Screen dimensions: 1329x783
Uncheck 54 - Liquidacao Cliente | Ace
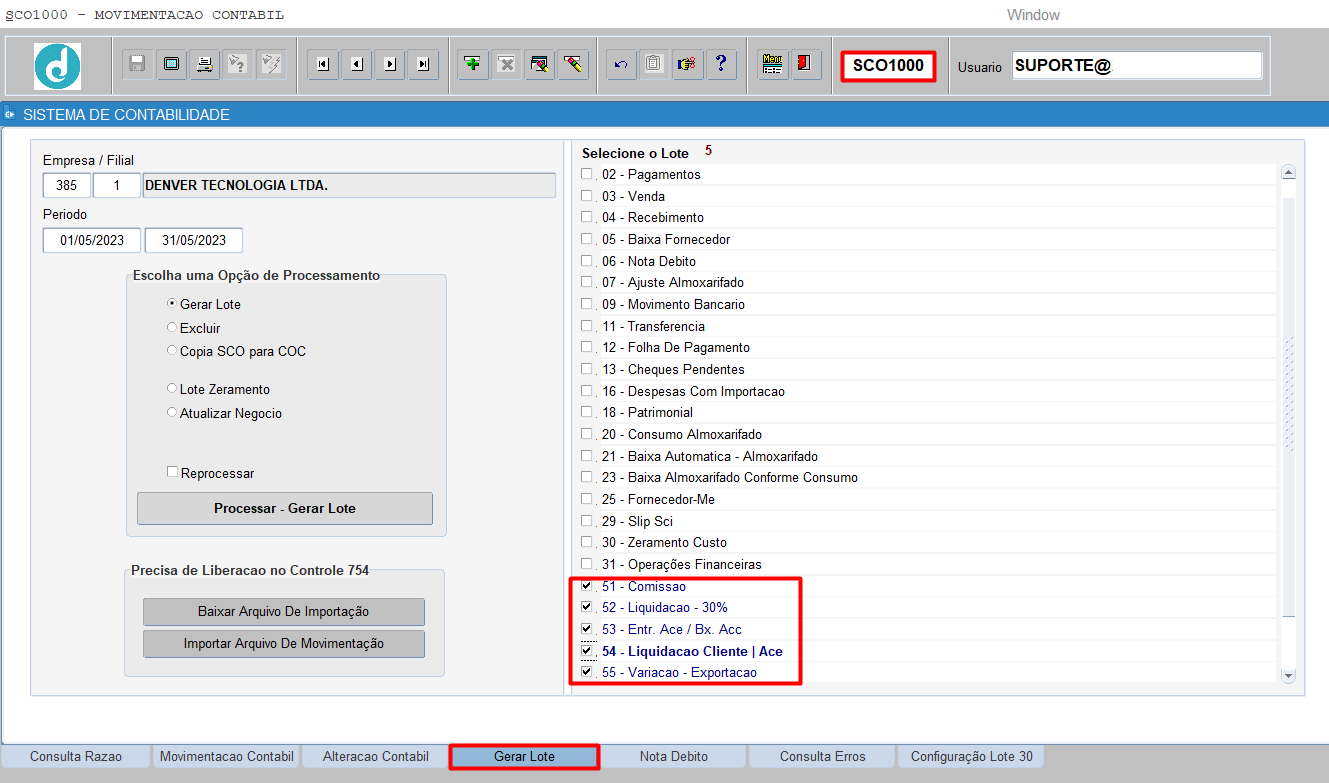[x=587, y=651]
